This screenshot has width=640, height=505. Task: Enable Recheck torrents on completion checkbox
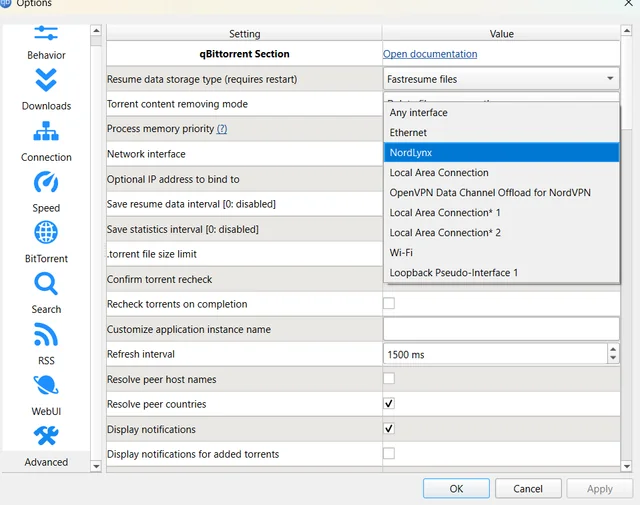[x=389, y=304]
